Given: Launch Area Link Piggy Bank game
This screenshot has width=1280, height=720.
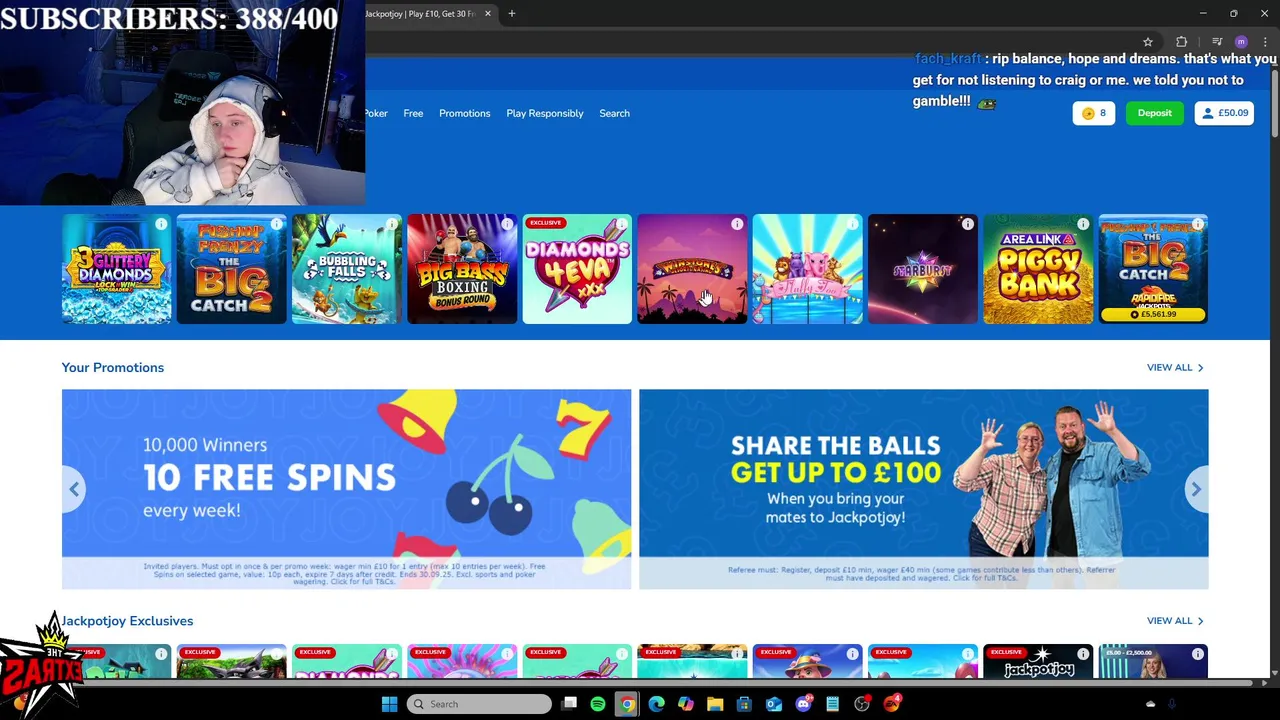Looking at the screenshot, I should tap(1038, 269).
